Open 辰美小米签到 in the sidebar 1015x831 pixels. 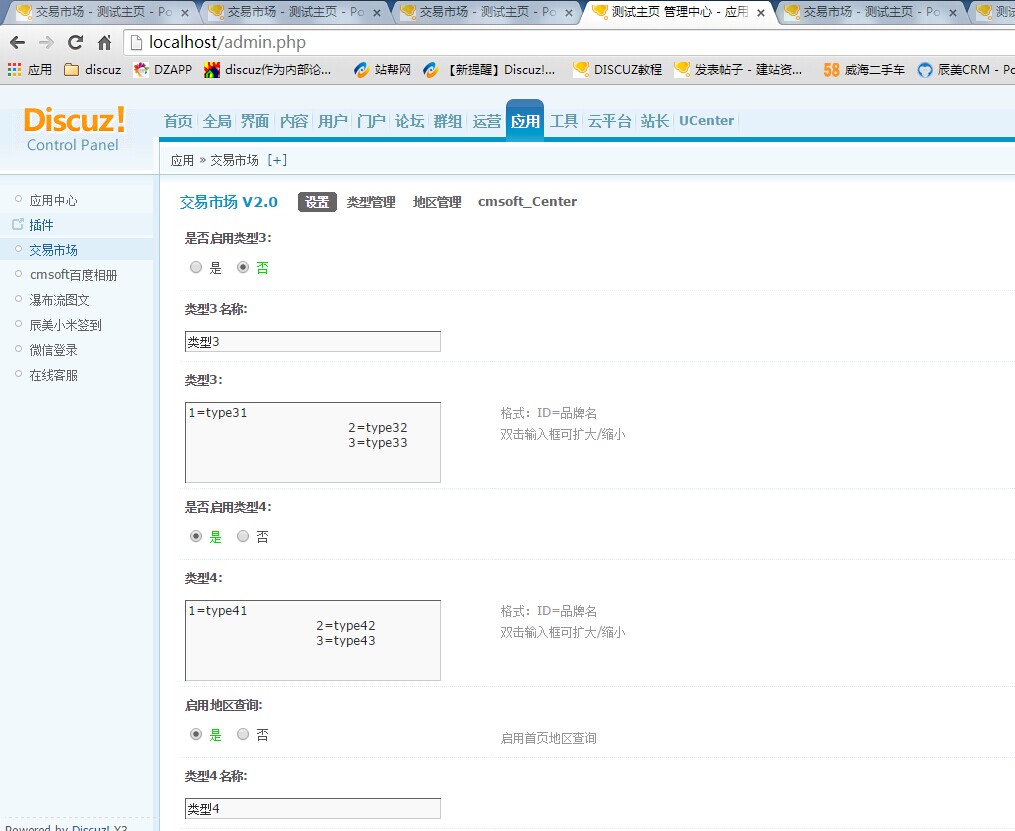click(65, 325)
